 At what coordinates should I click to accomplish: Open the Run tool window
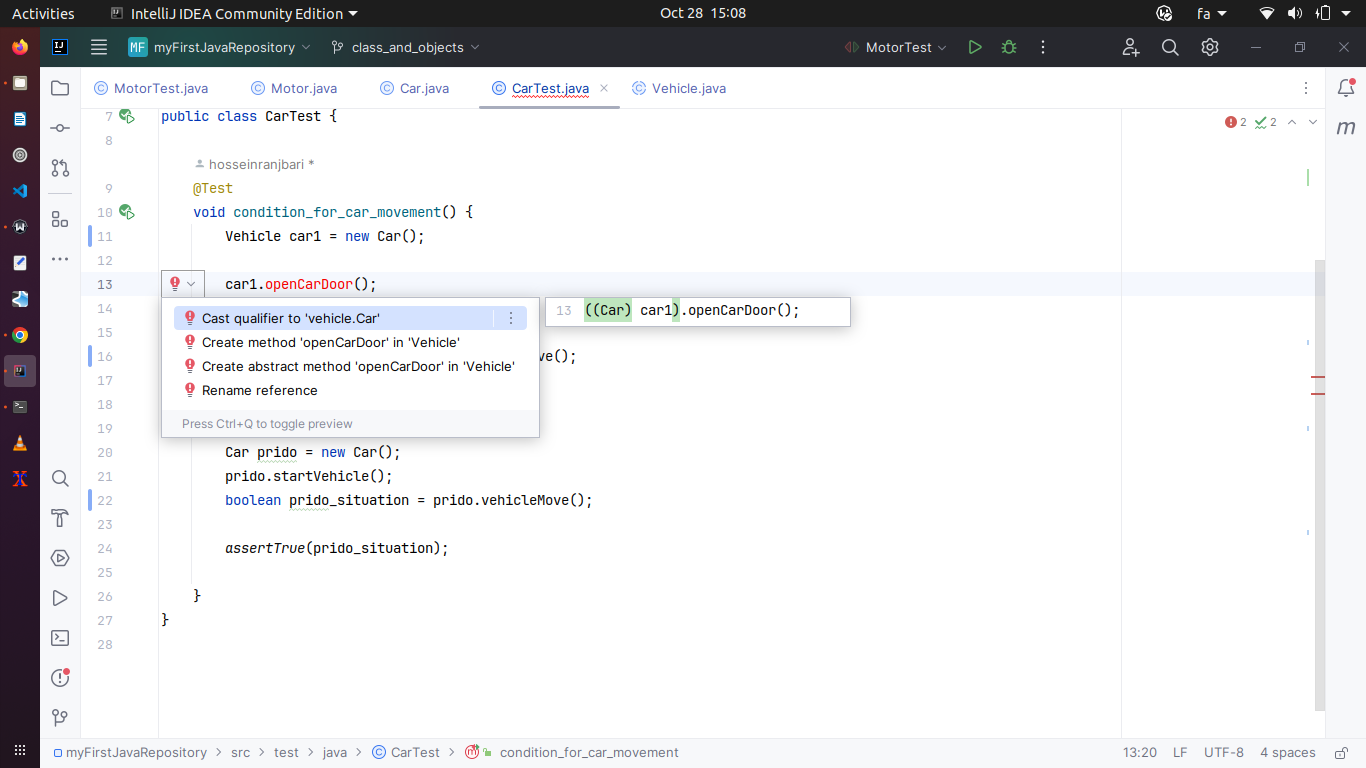tap(60, 598)
